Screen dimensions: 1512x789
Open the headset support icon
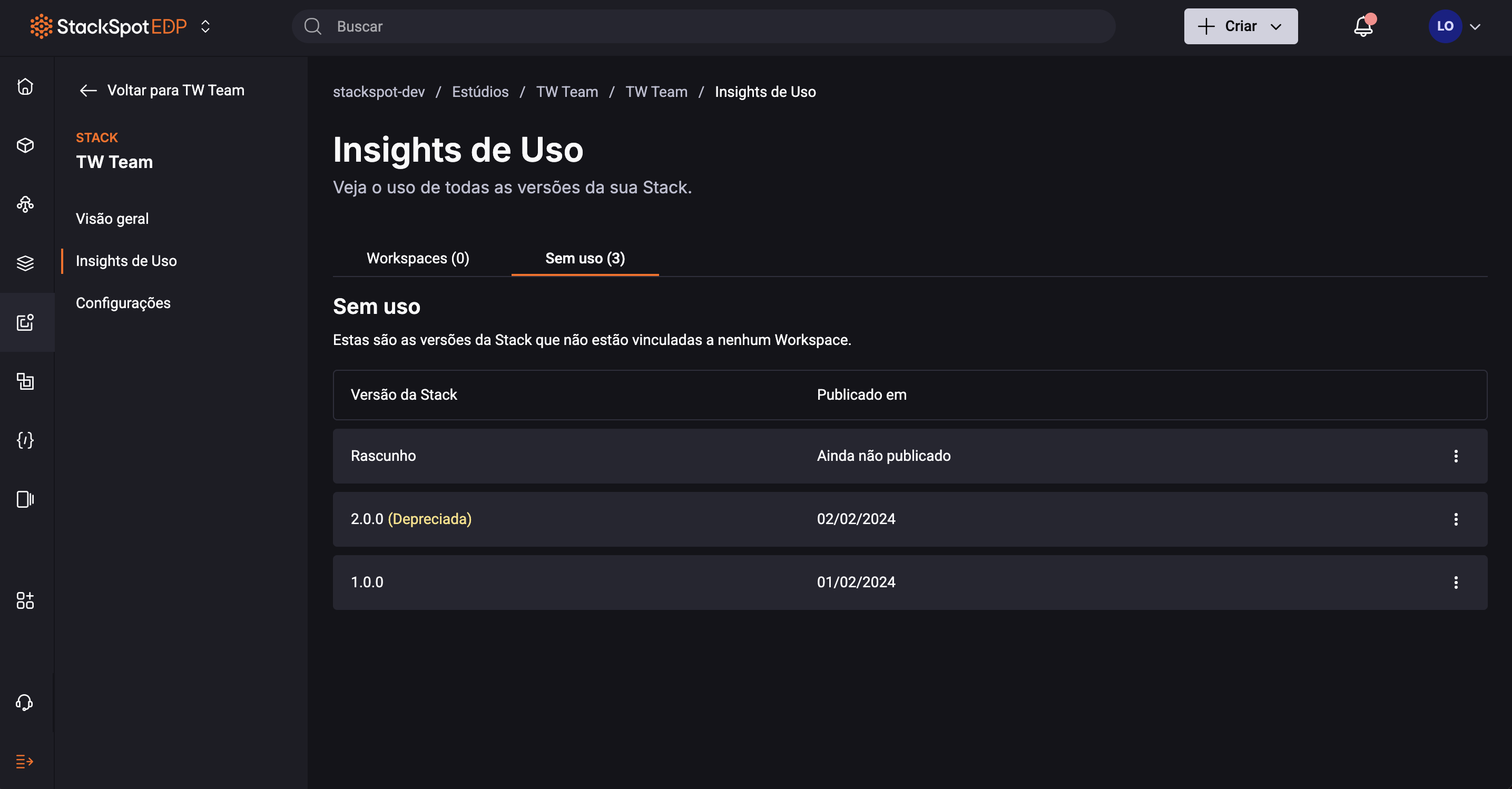(25, 702)
